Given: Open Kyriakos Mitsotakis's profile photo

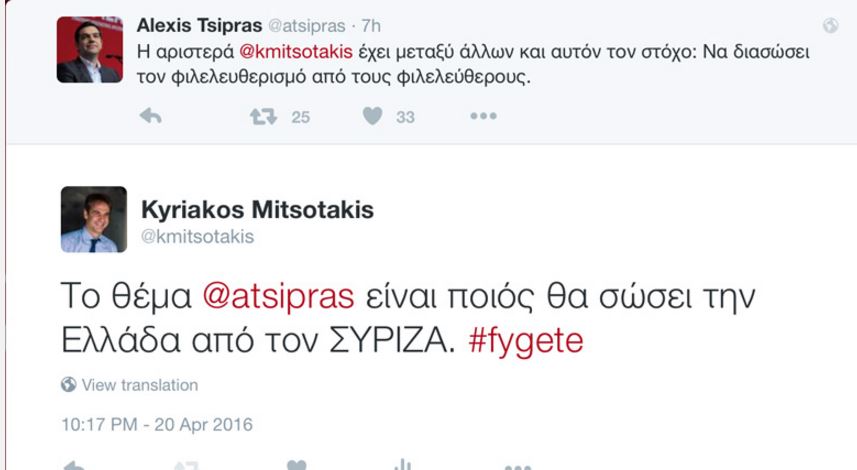Looking at the screenshot, I should tap(94, 219).
